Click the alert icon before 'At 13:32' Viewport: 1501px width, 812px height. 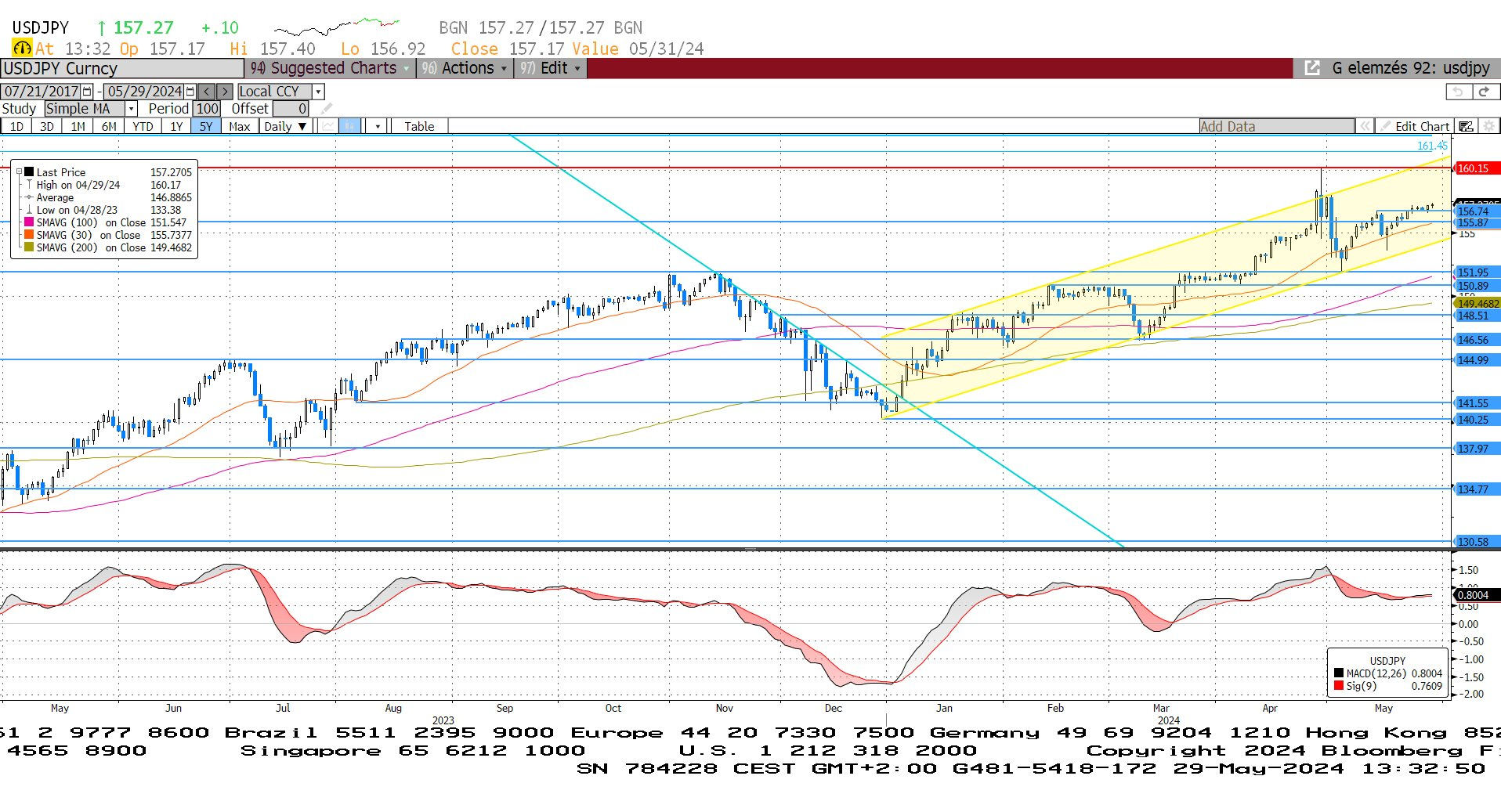[x=21, y=49]
